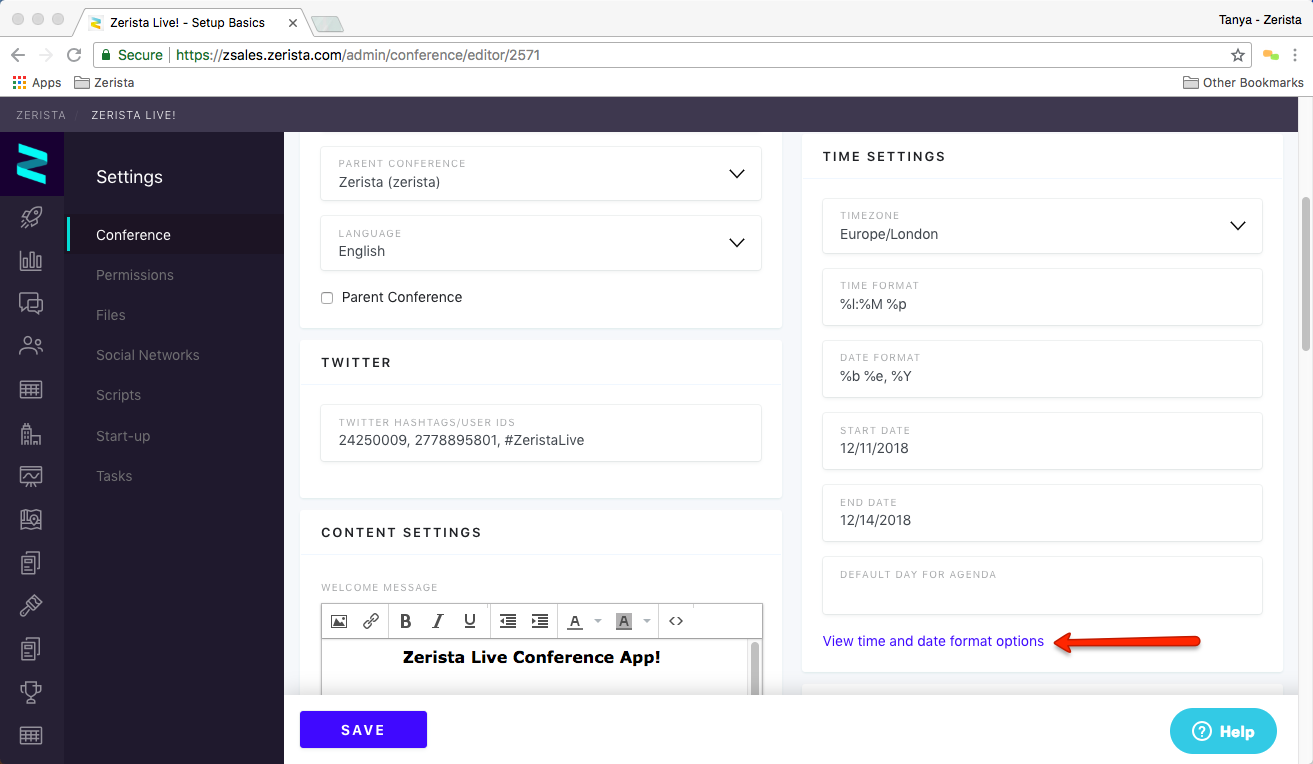Click the welcome message text area
Viewport: 1313px width, 764px height.
coord(535,667)
